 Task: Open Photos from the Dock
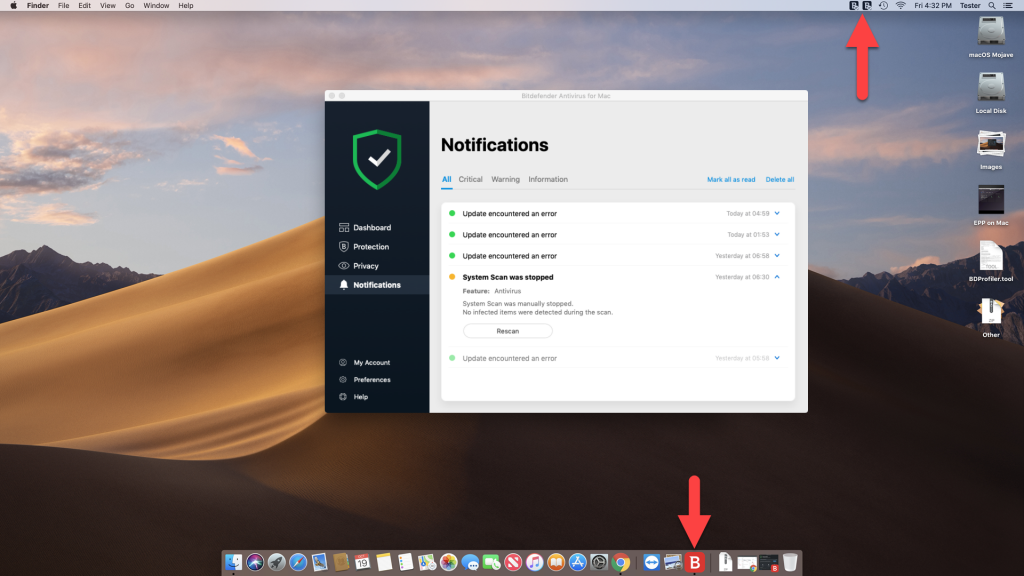coord(448,562)
